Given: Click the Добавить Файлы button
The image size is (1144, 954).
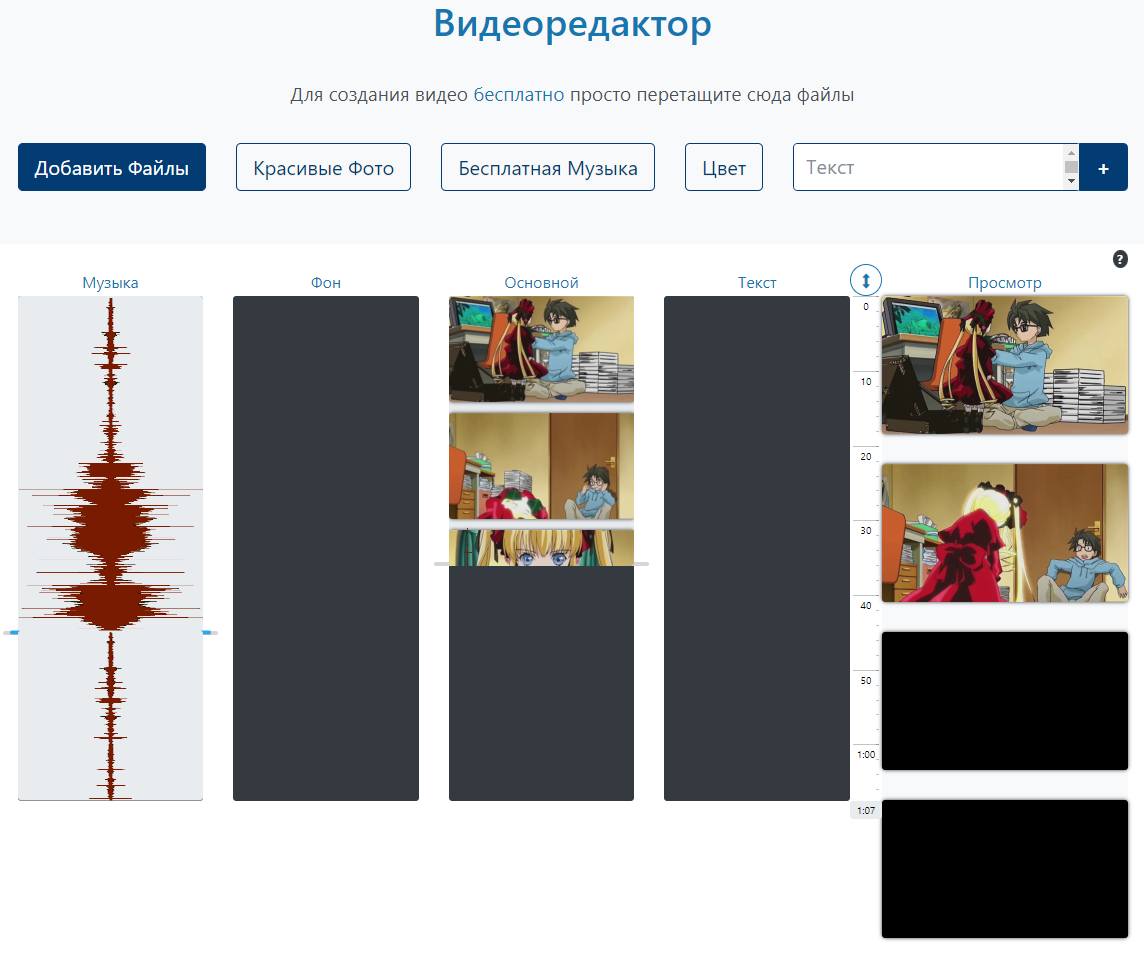Looking at the screenshot, I should click(112, 167).
